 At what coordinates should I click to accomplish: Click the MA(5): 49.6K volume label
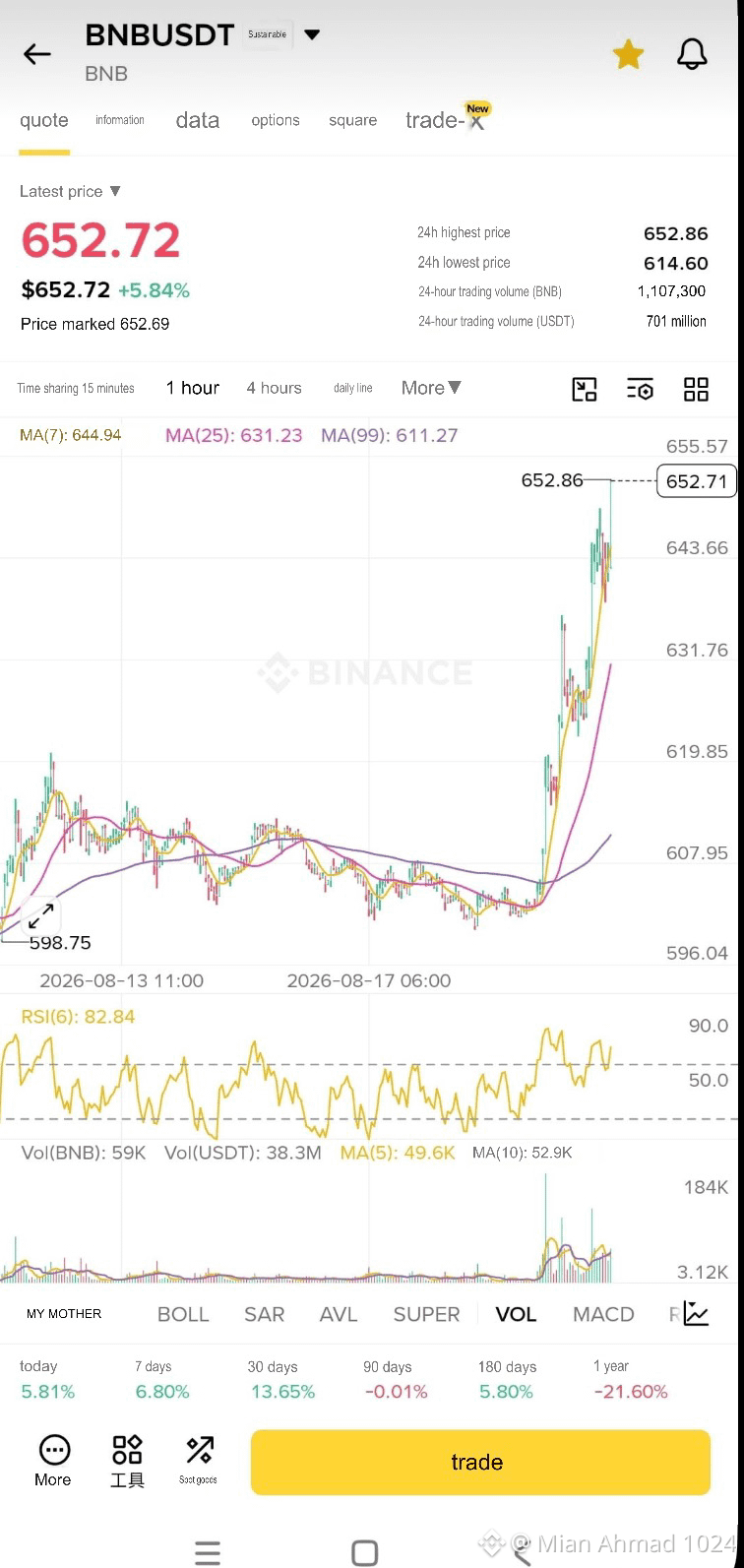point(398,1153)
